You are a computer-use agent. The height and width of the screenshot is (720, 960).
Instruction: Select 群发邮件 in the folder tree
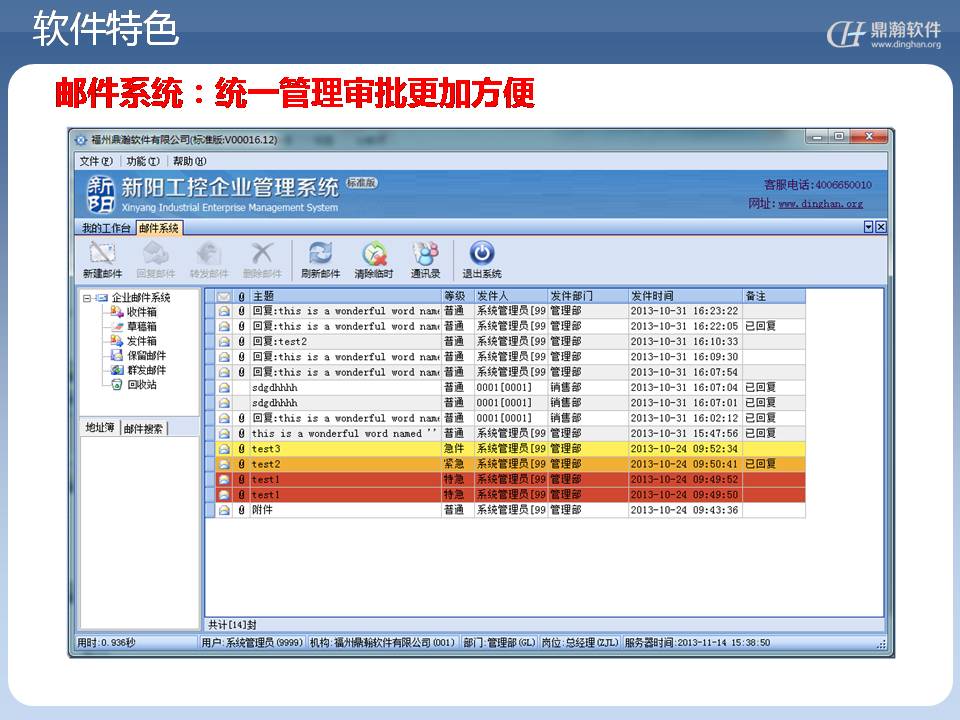(147, 370)
